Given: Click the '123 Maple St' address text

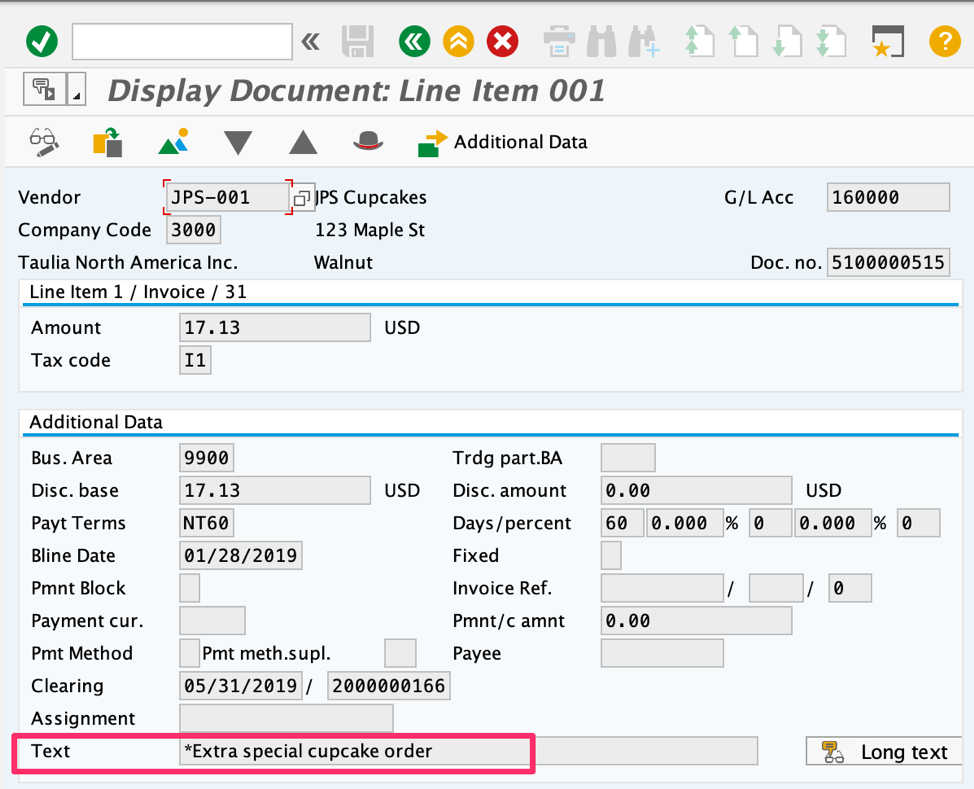Looking at the screenshot, I should coord(370,230).
